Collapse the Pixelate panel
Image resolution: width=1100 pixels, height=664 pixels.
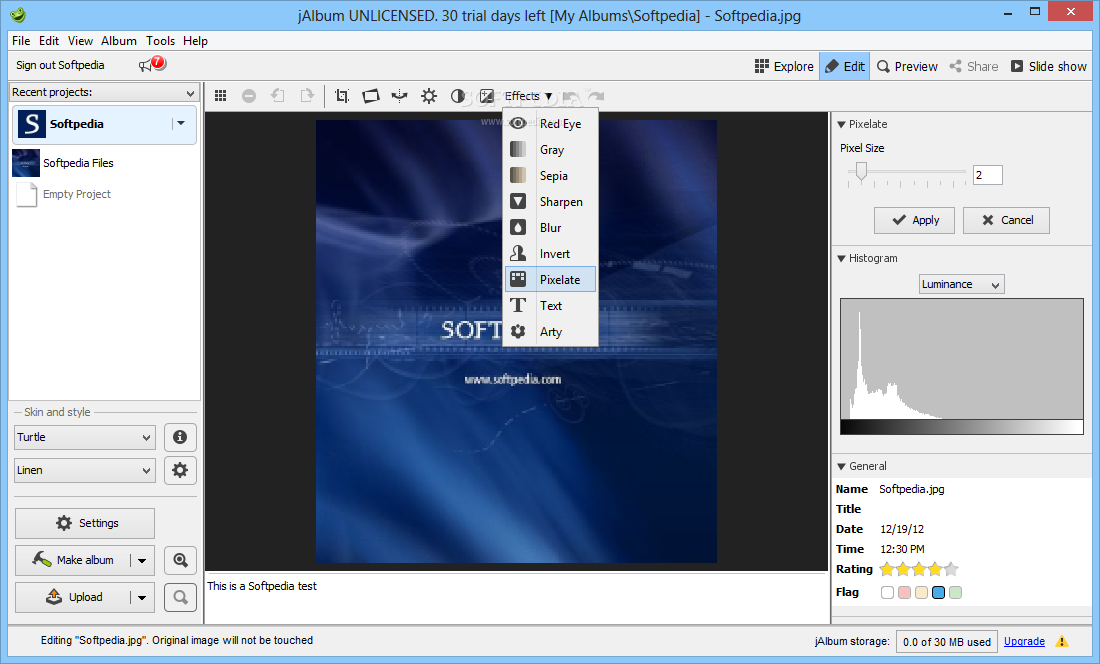[x=842, y=124]
